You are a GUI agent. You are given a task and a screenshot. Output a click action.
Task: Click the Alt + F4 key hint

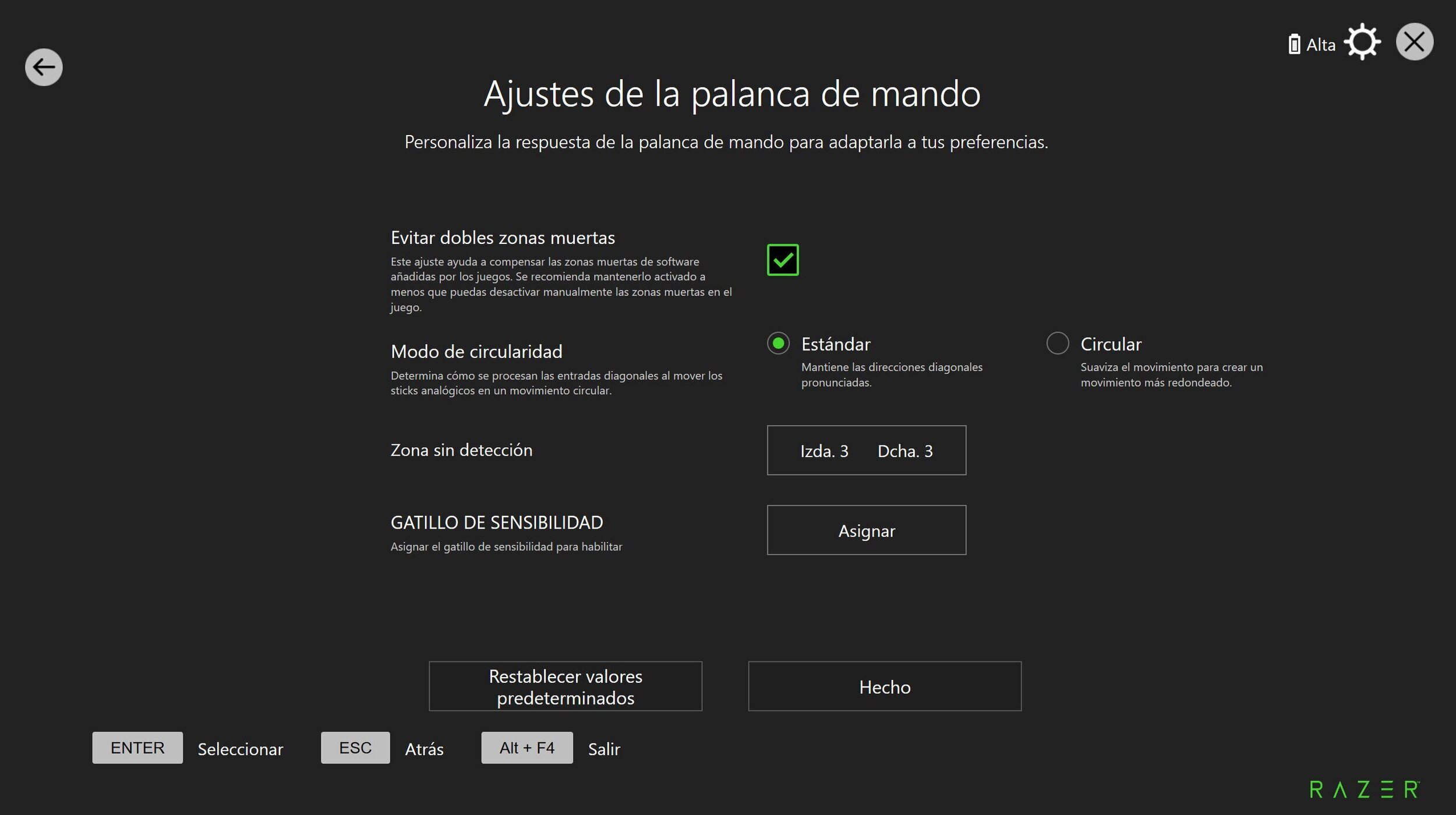(527, 747)
